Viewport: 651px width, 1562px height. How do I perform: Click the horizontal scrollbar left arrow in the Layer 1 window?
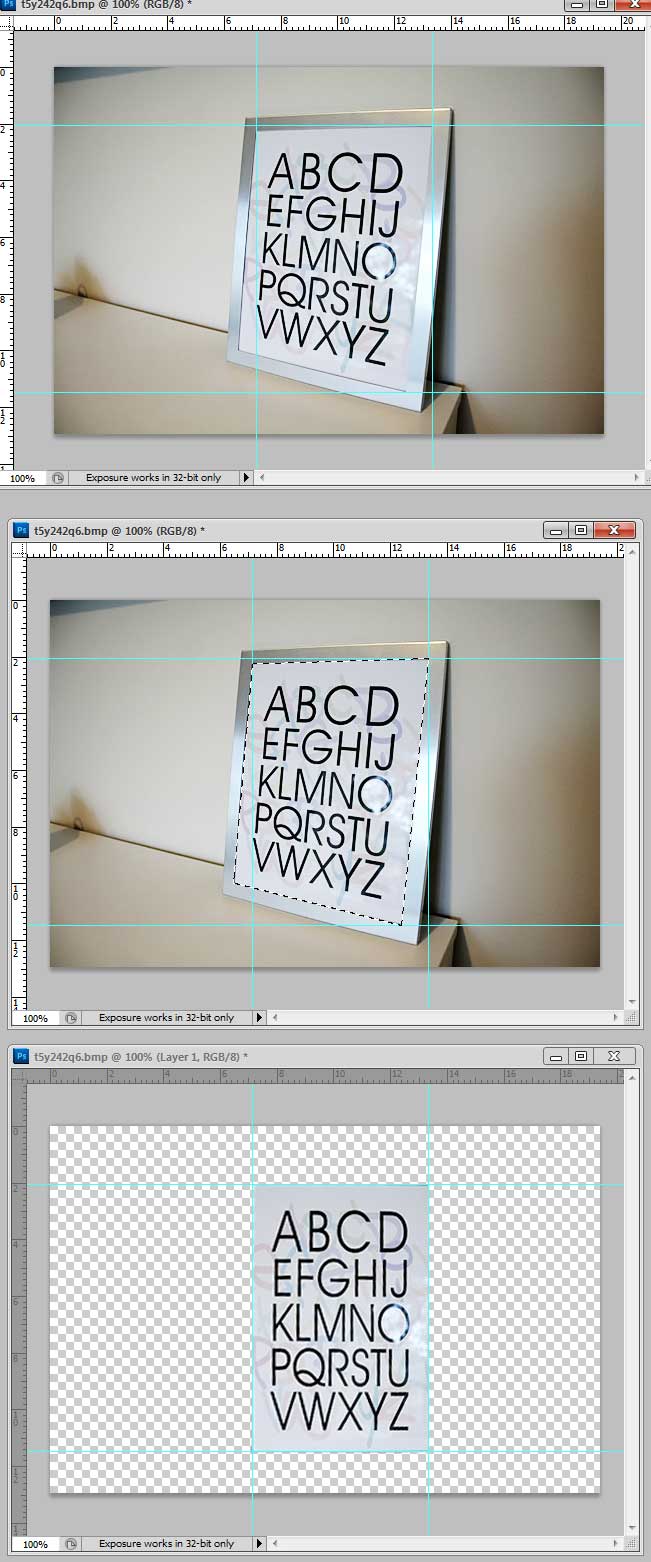(x=276, y=1544)
